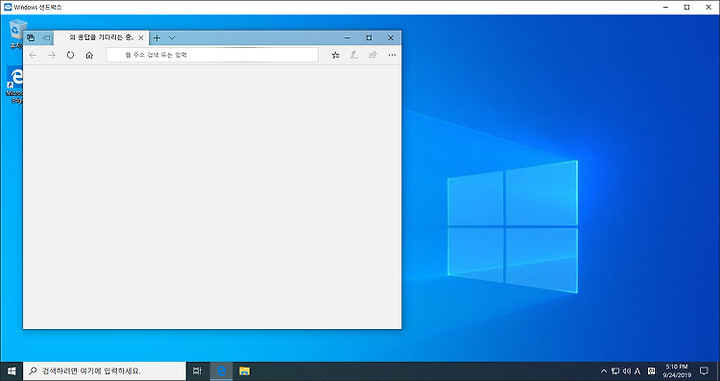Click the Share this page icon
Viewport: 720px width, 381px height.
click(x=373, y=55)
